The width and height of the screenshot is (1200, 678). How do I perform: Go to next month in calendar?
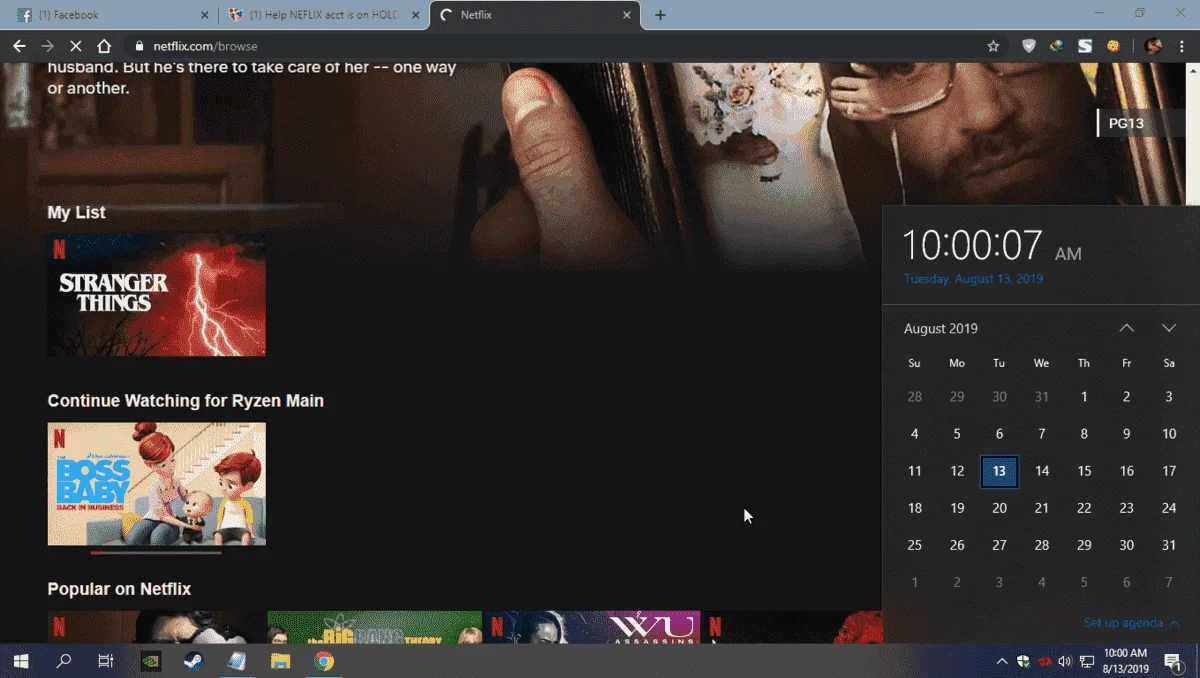click(1169, 328)
